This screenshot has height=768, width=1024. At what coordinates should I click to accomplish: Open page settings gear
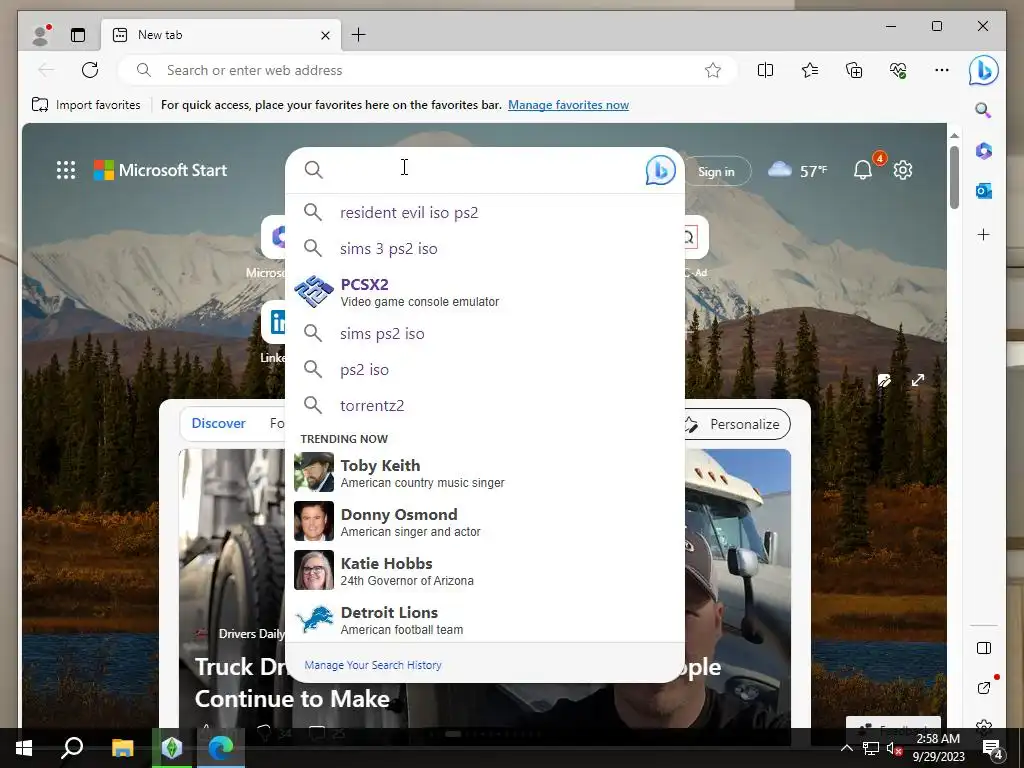[903, 170]
